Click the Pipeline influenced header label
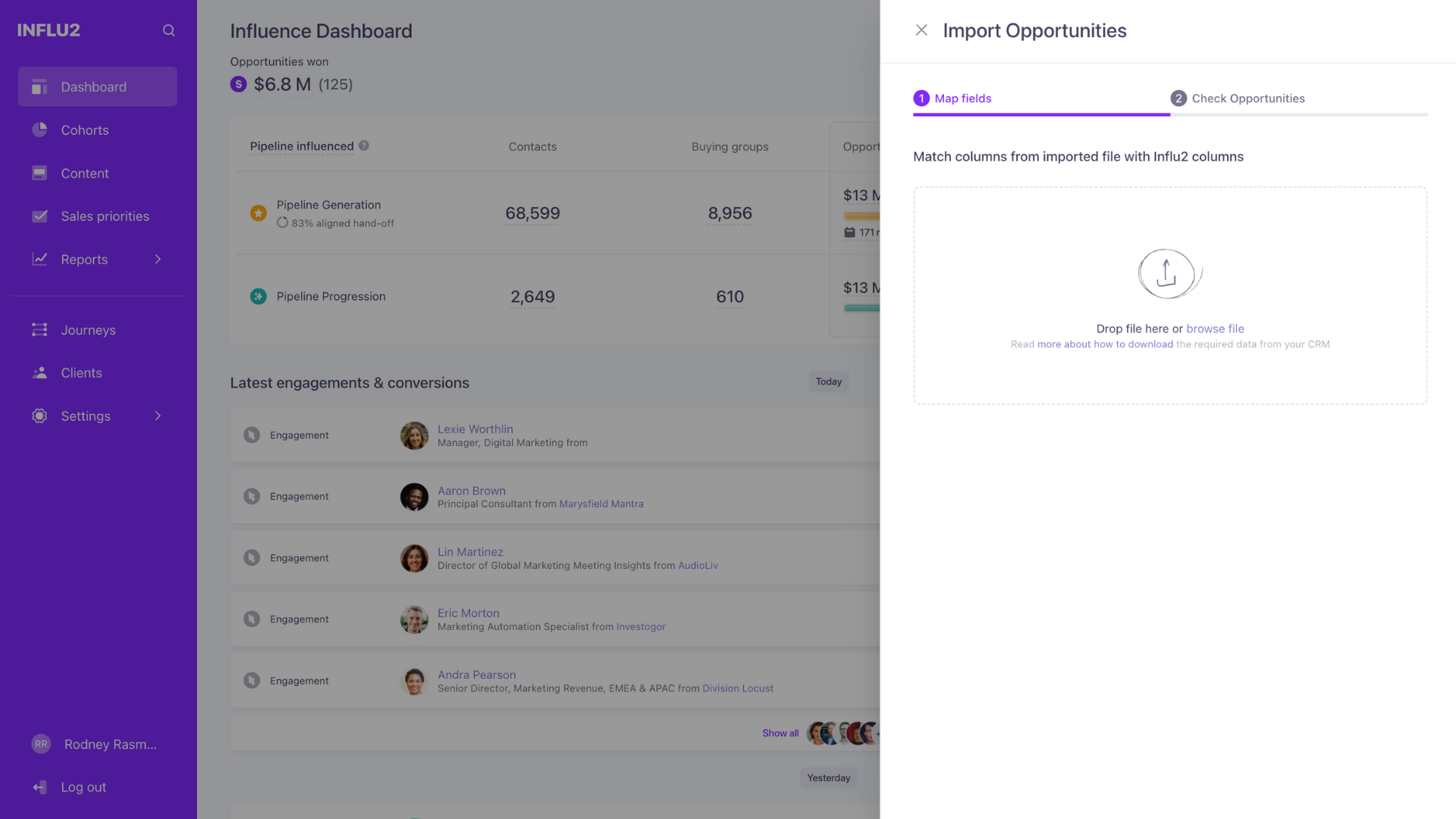 302,146
